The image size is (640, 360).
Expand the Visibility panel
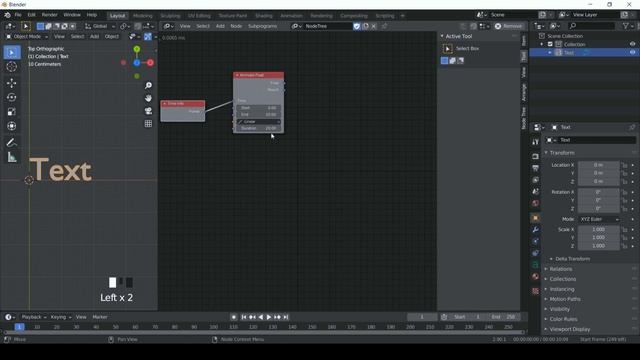tap(559, 309)
